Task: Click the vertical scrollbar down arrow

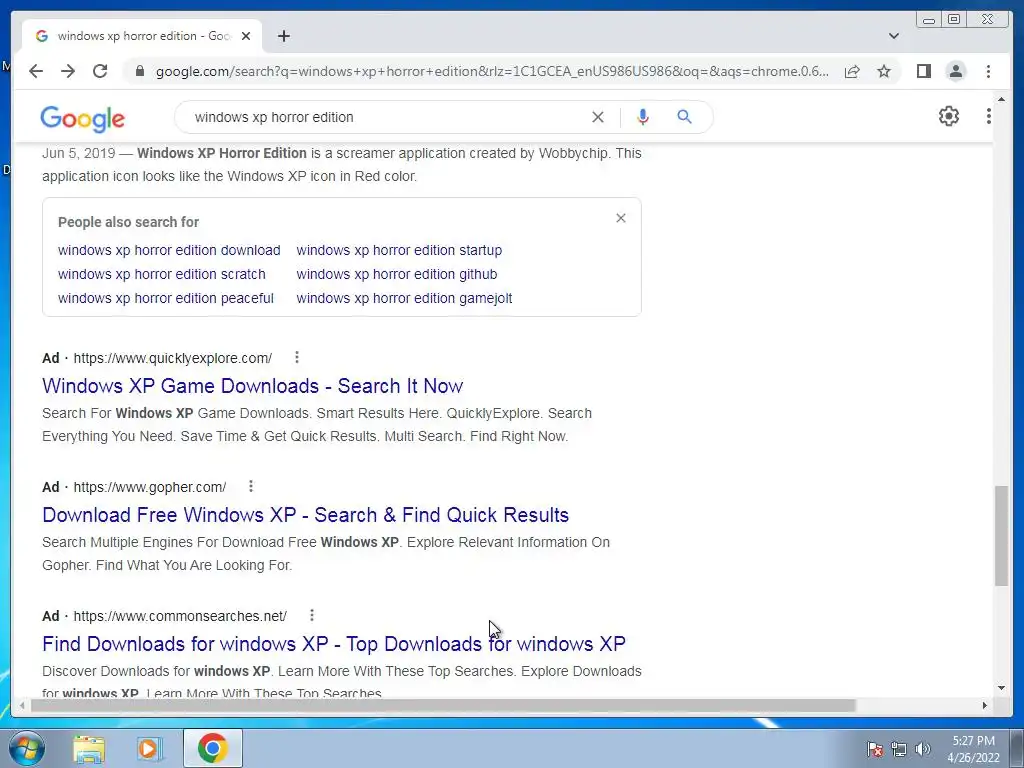Action: pyautogui.click(x=1001, y=688)
